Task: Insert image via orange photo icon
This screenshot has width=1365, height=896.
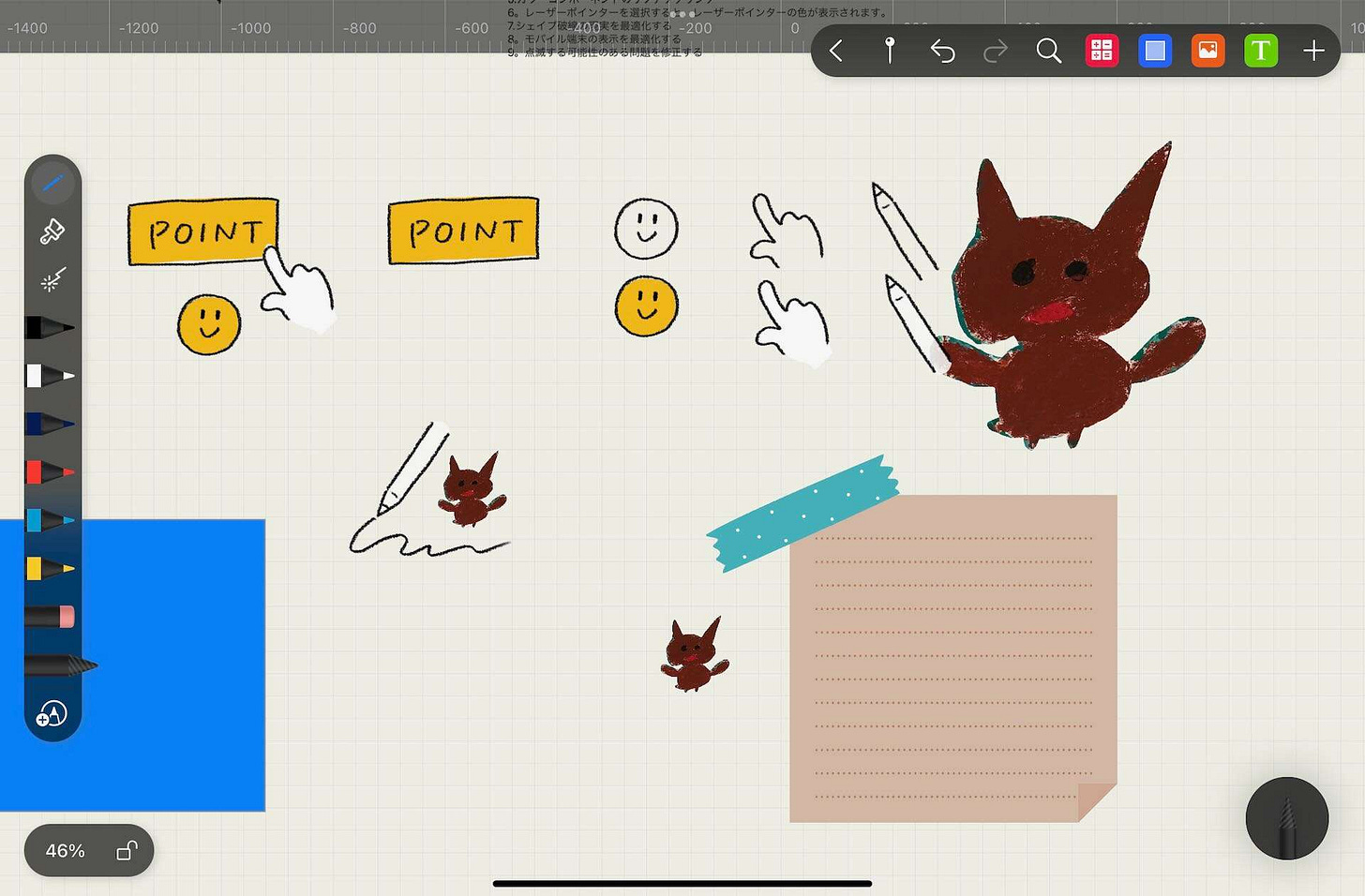Action: tap(1207, 51)
